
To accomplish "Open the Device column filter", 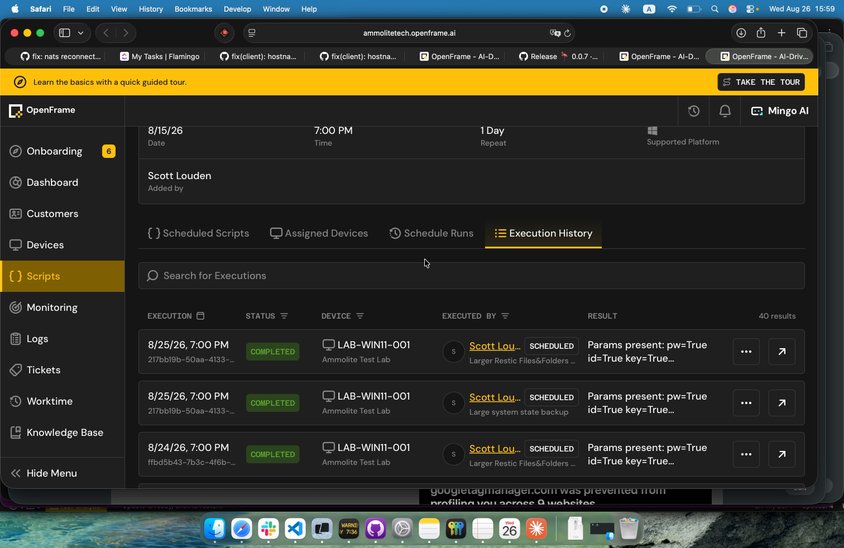I will [x=360, y=316].
